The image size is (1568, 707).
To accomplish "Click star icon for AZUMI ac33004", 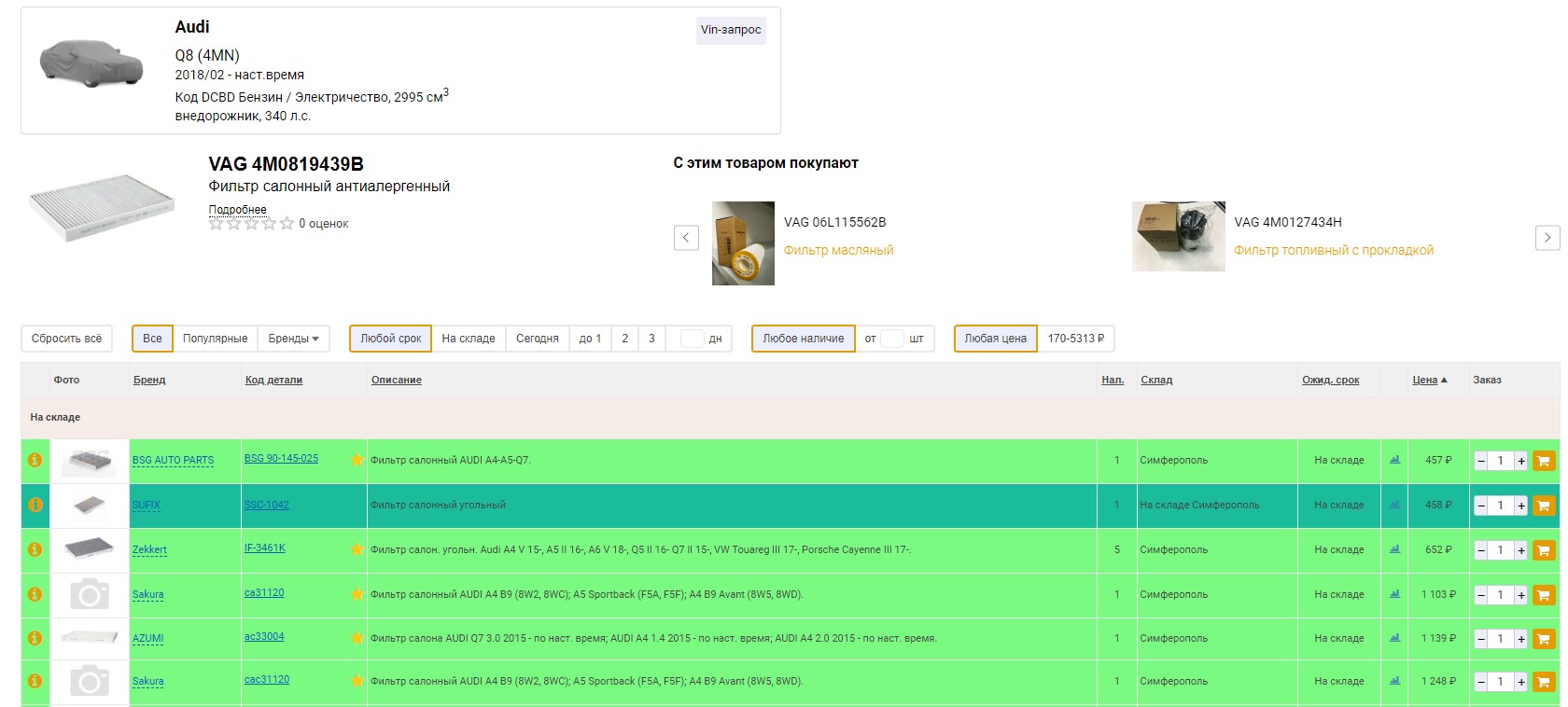I will (357, 637).
